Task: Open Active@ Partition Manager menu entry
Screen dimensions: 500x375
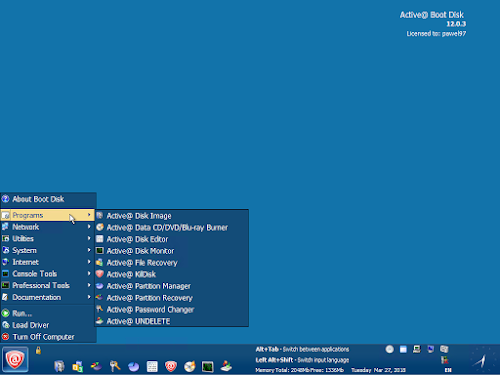Action: [172, 286]
